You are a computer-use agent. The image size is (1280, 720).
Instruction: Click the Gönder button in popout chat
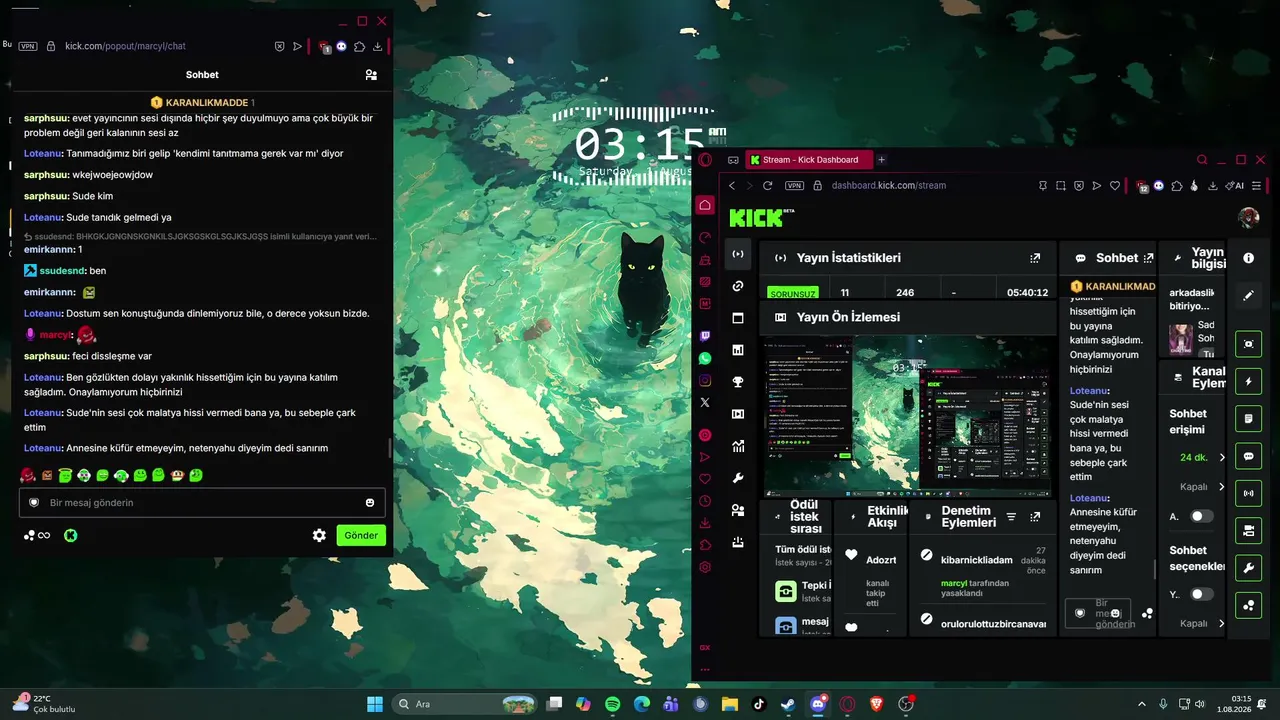tap(361, 535)
